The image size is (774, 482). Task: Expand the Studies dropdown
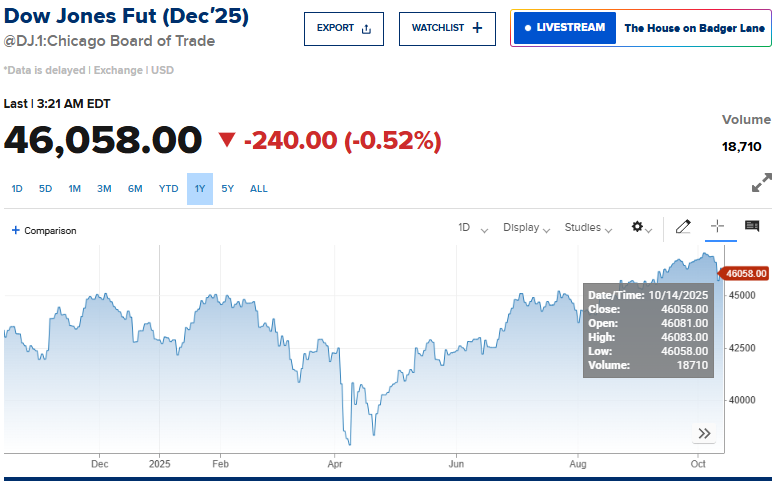tap(588, 228)
